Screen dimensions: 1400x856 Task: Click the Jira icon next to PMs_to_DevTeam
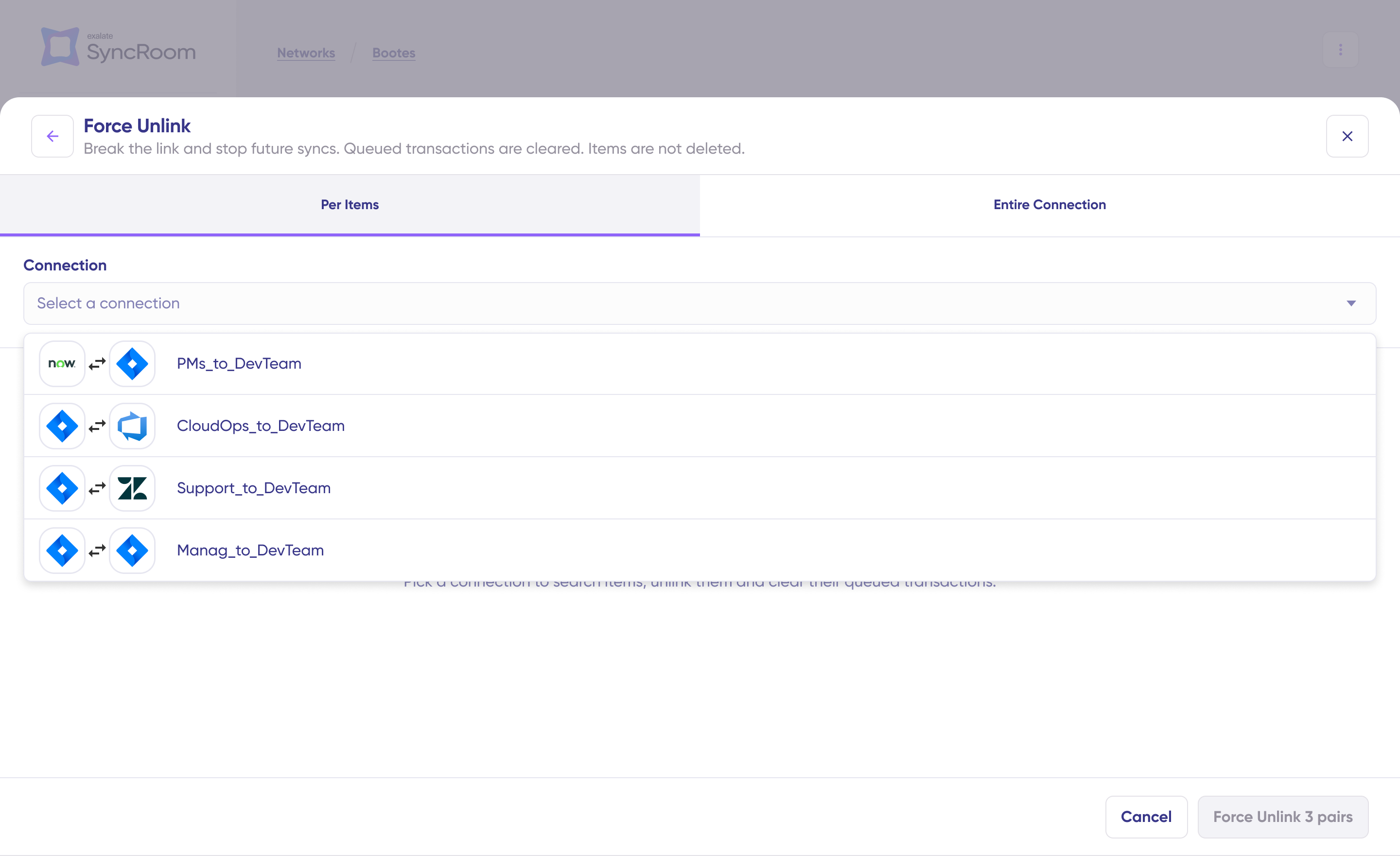pos(132,364)
